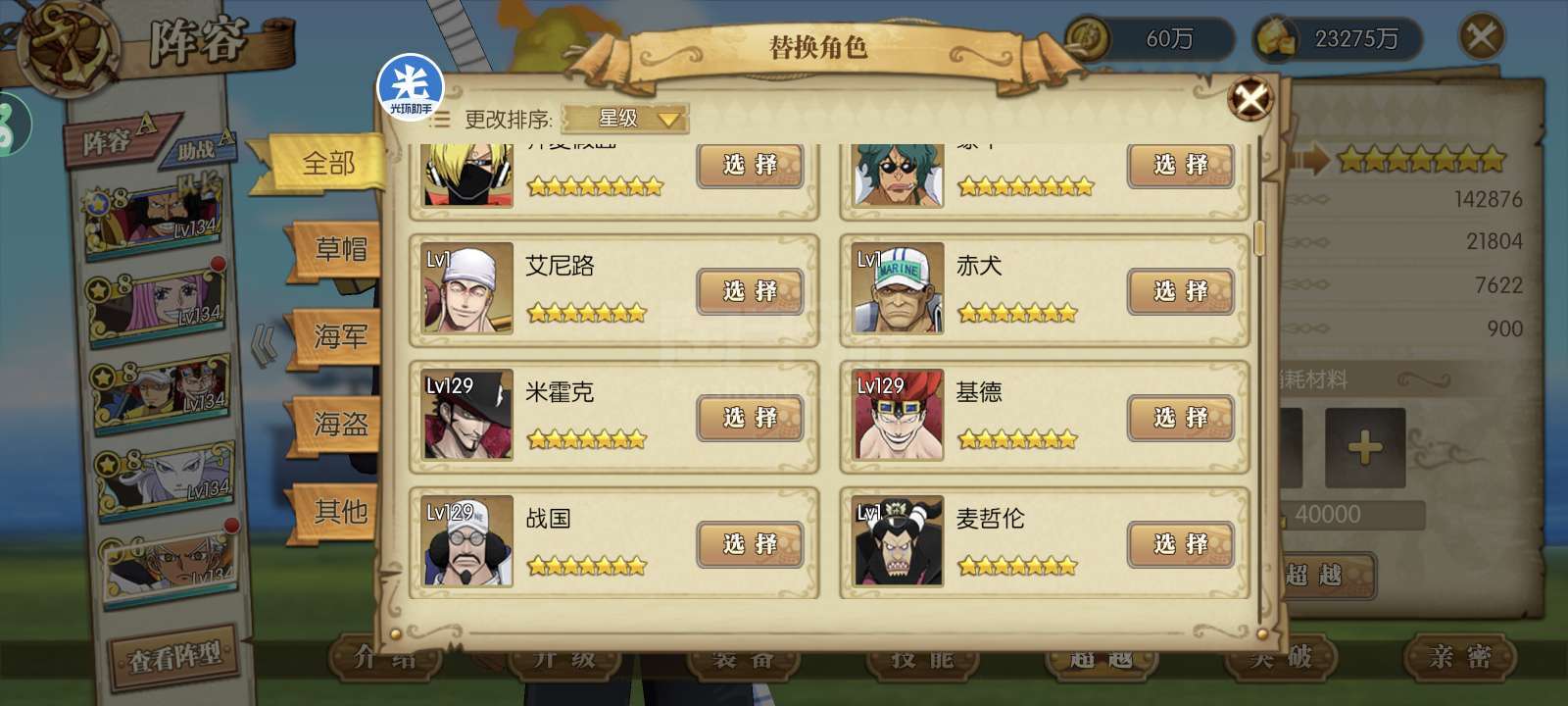Pick 赤犬 using its 选择 button
Screen dimensions: 1568x706
pos(1180,291)
